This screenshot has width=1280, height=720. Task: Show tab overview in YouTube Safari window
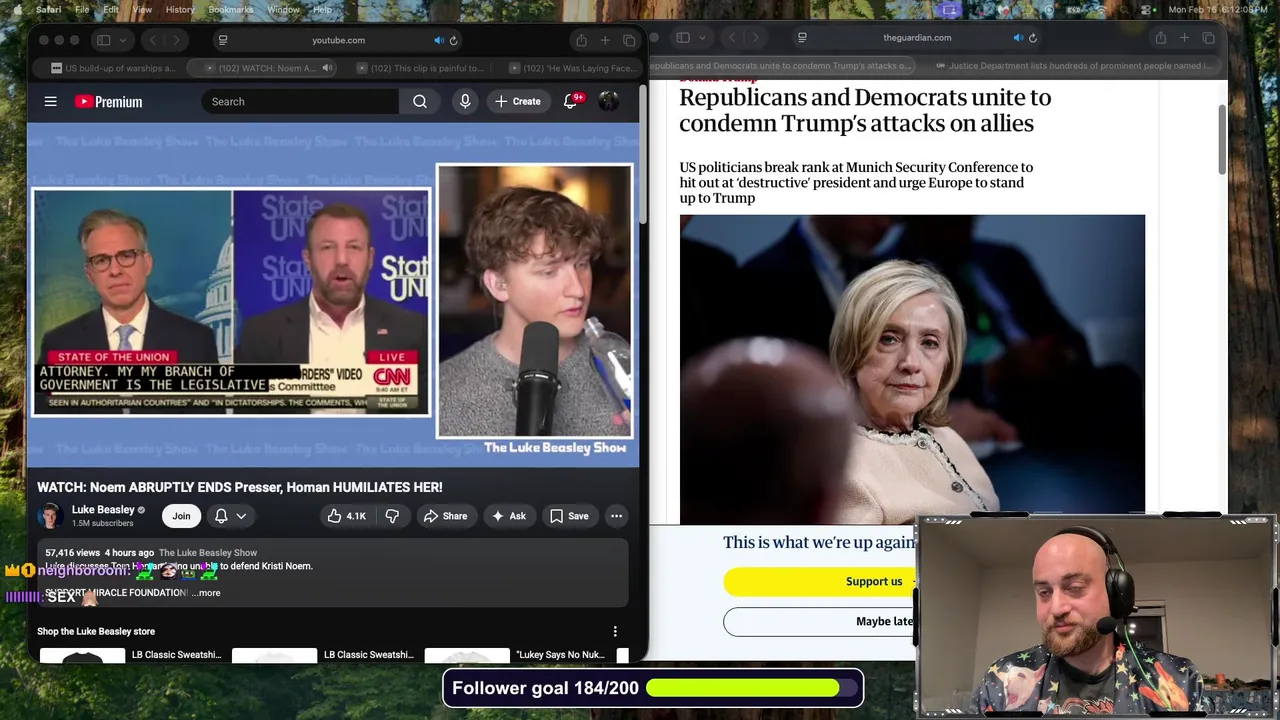click(629, 40)
